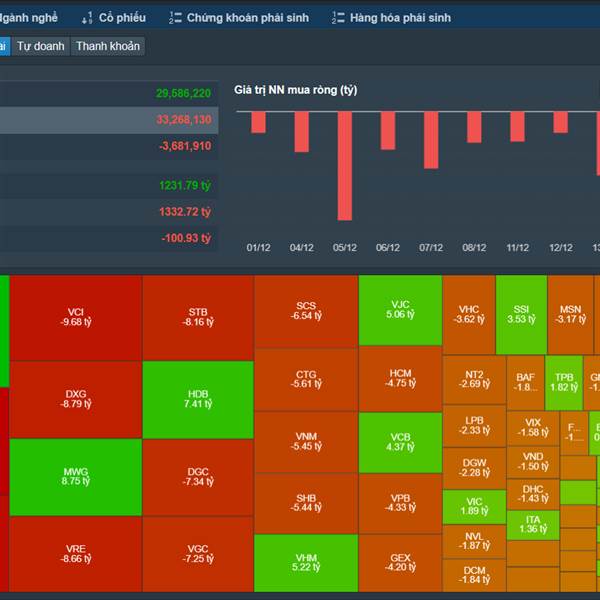
Task: Select green MWG treemap tile
Action: pos(76,477)
